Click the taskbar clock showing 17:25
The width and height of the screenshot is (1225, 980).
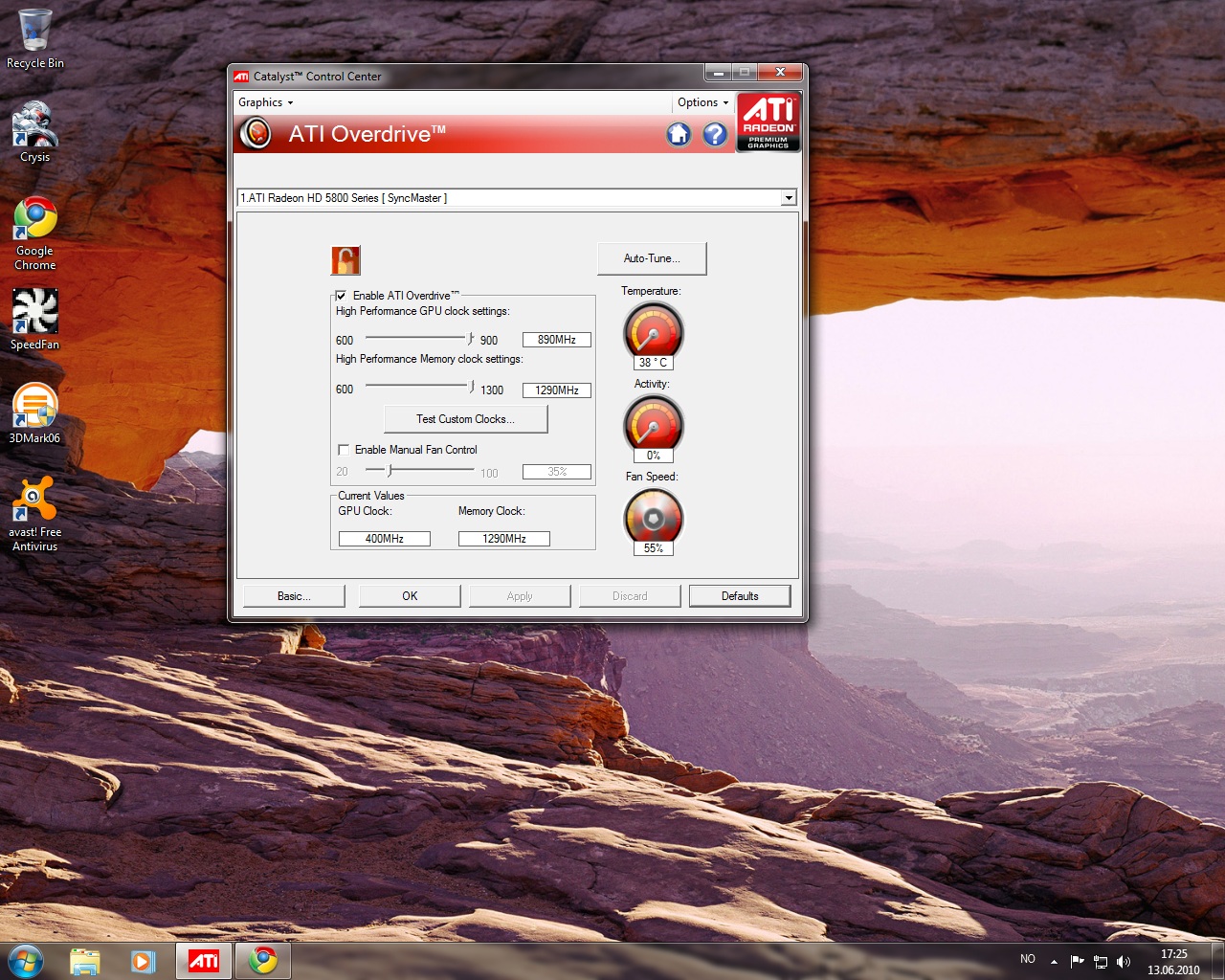(1173, 961)
